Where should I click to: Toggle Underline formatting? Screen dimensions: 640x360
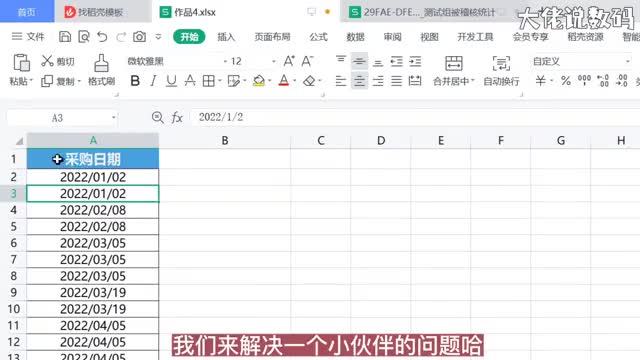171,81
